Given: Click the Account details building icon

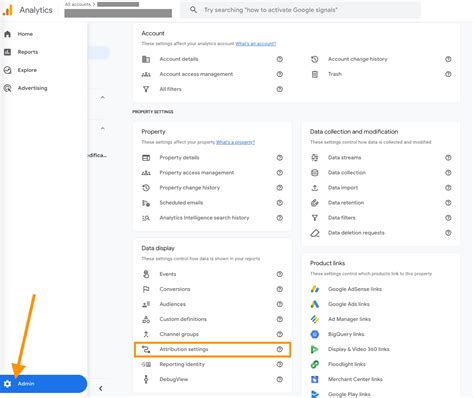Looking at the screenshot, I should click(146, 59).
